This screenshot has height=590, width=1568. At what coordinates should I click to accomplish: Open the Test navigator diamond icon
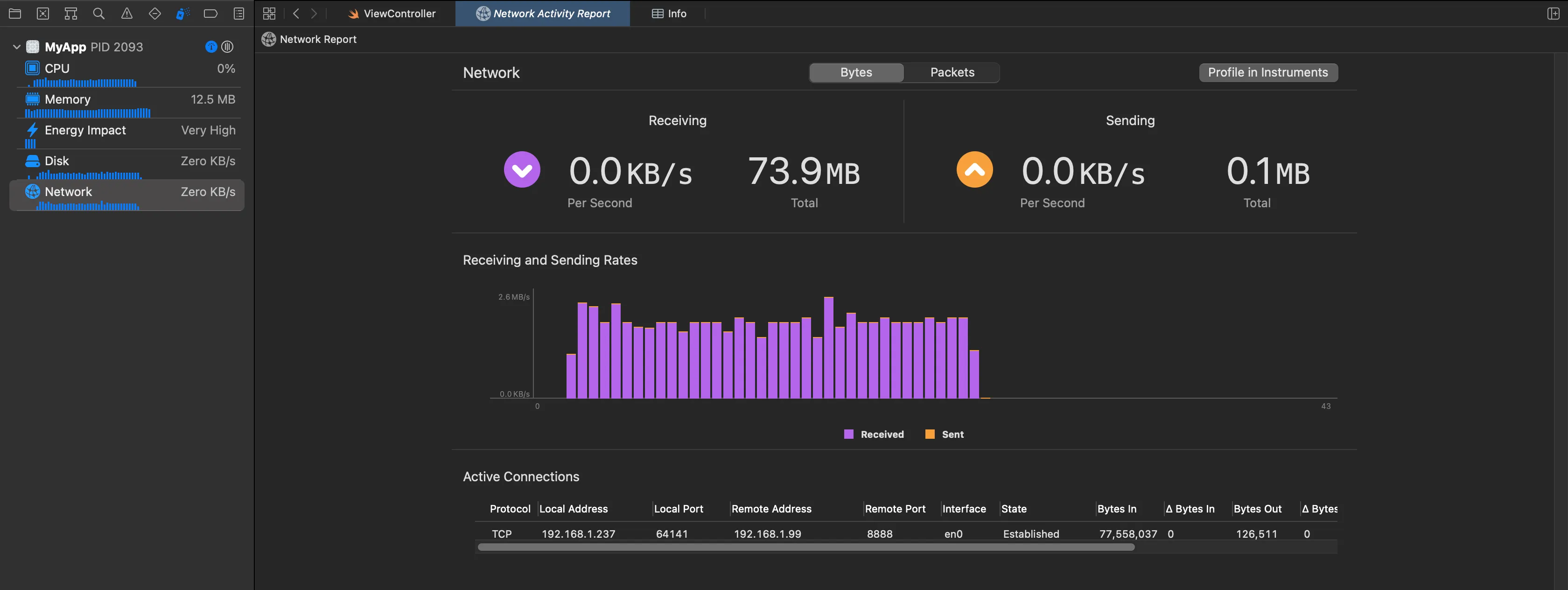tap(154, 14)
